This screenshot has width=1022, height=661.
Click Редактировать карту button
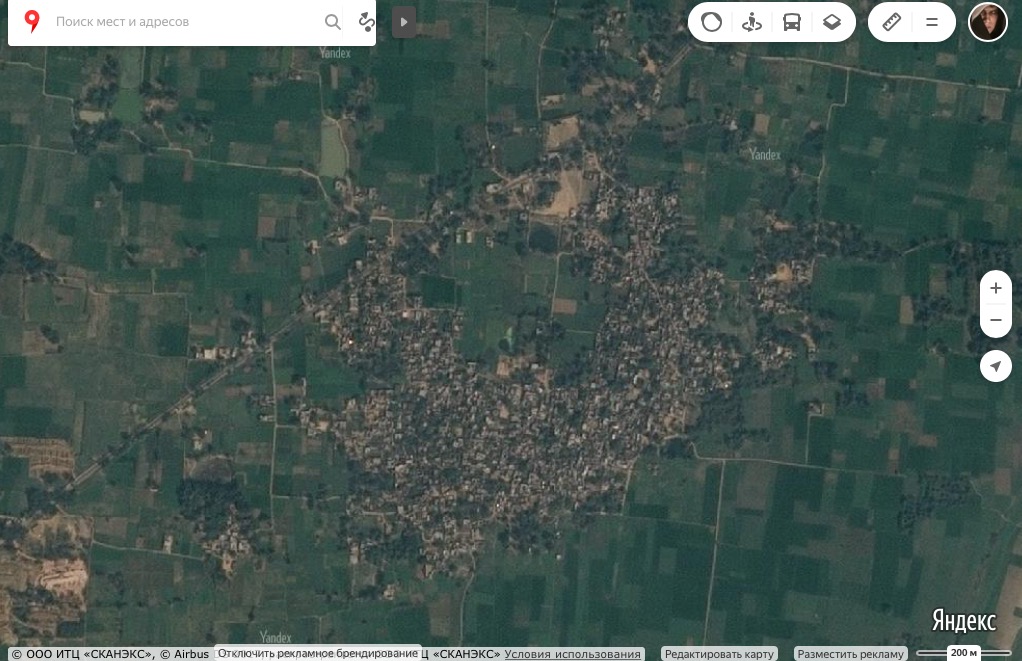[719, 654]
